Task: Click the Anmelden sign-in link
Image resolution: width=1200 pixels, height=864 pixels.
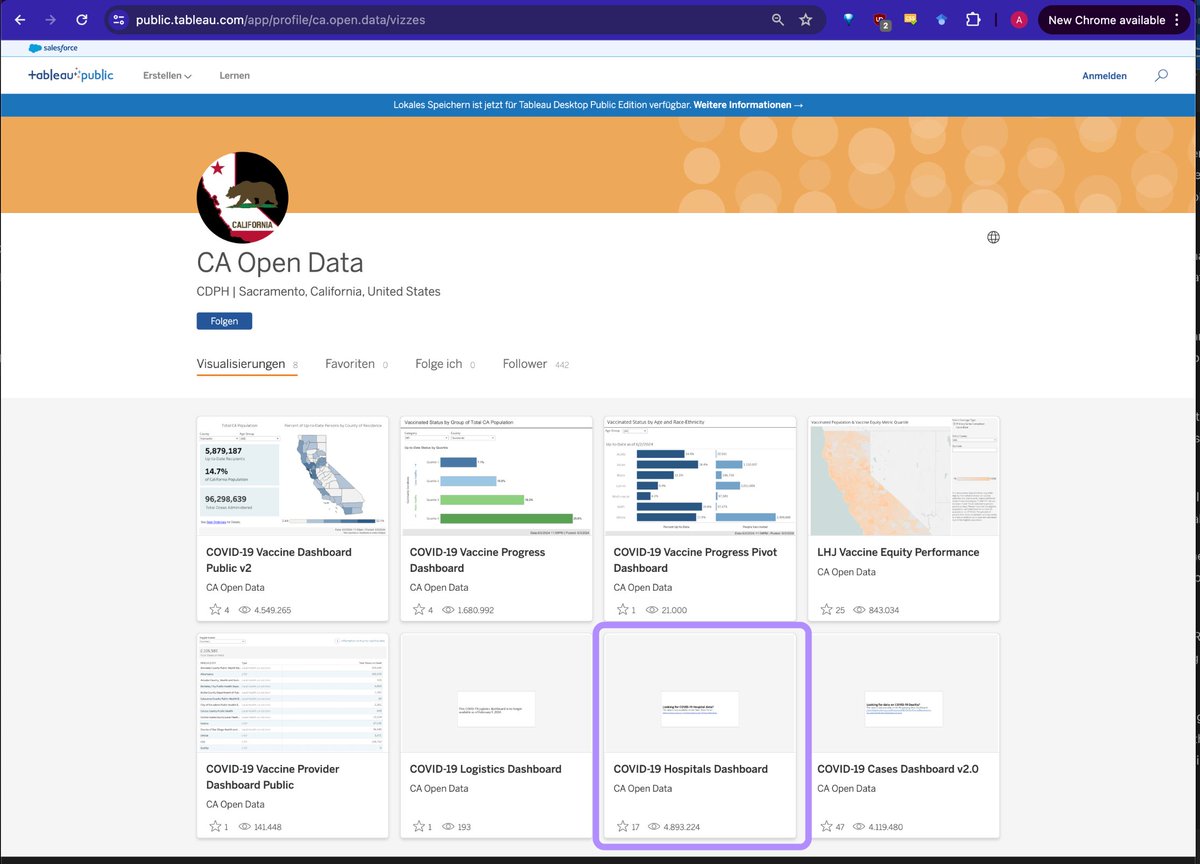Action: pos(1104,76)
